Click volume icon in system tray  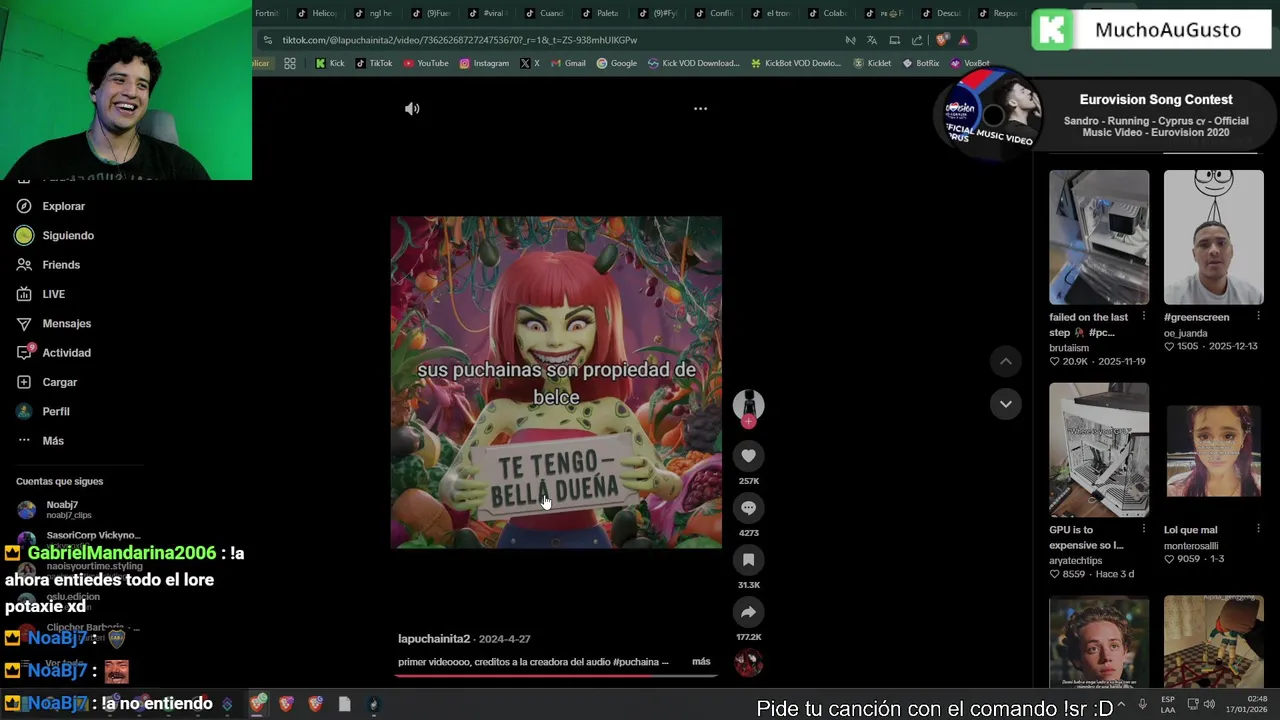pyautogui.click(x=1210, y=704)
